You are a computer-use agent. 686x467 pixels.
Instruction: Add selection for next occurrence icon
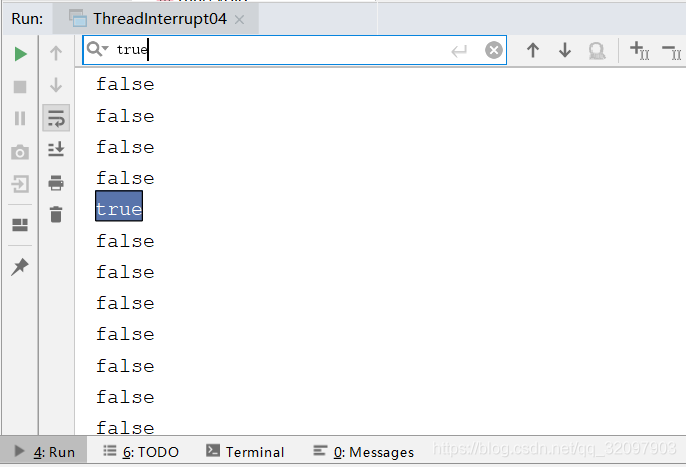(639, 50)
